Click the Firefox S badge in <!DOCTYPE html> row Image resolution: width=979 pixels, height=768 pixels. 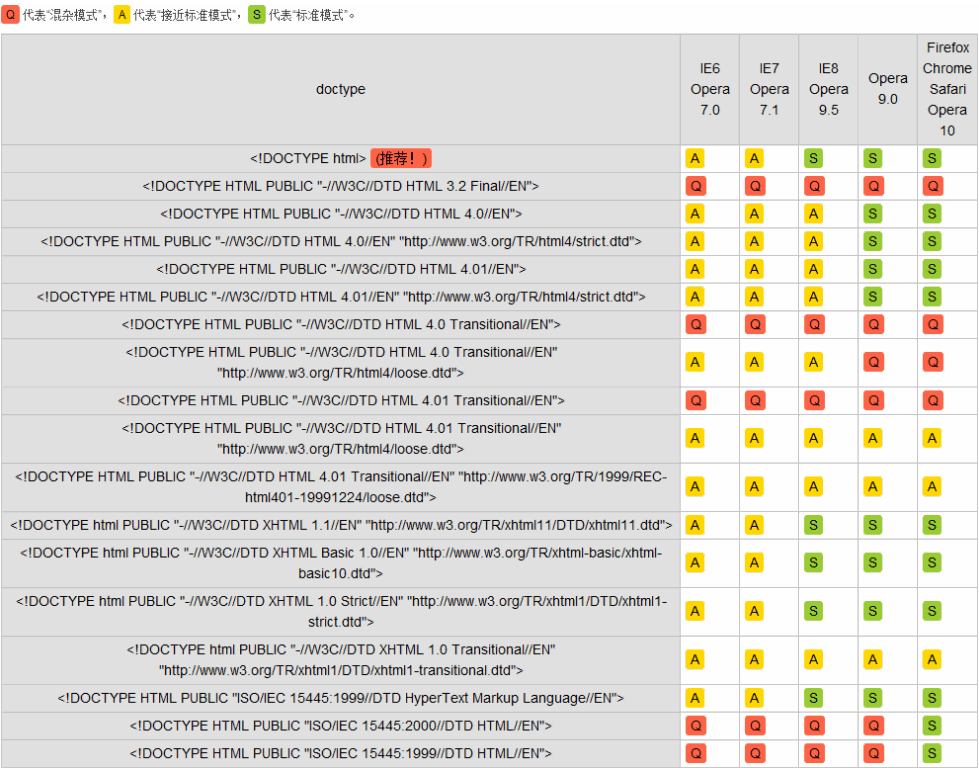[x=932, y=159]
